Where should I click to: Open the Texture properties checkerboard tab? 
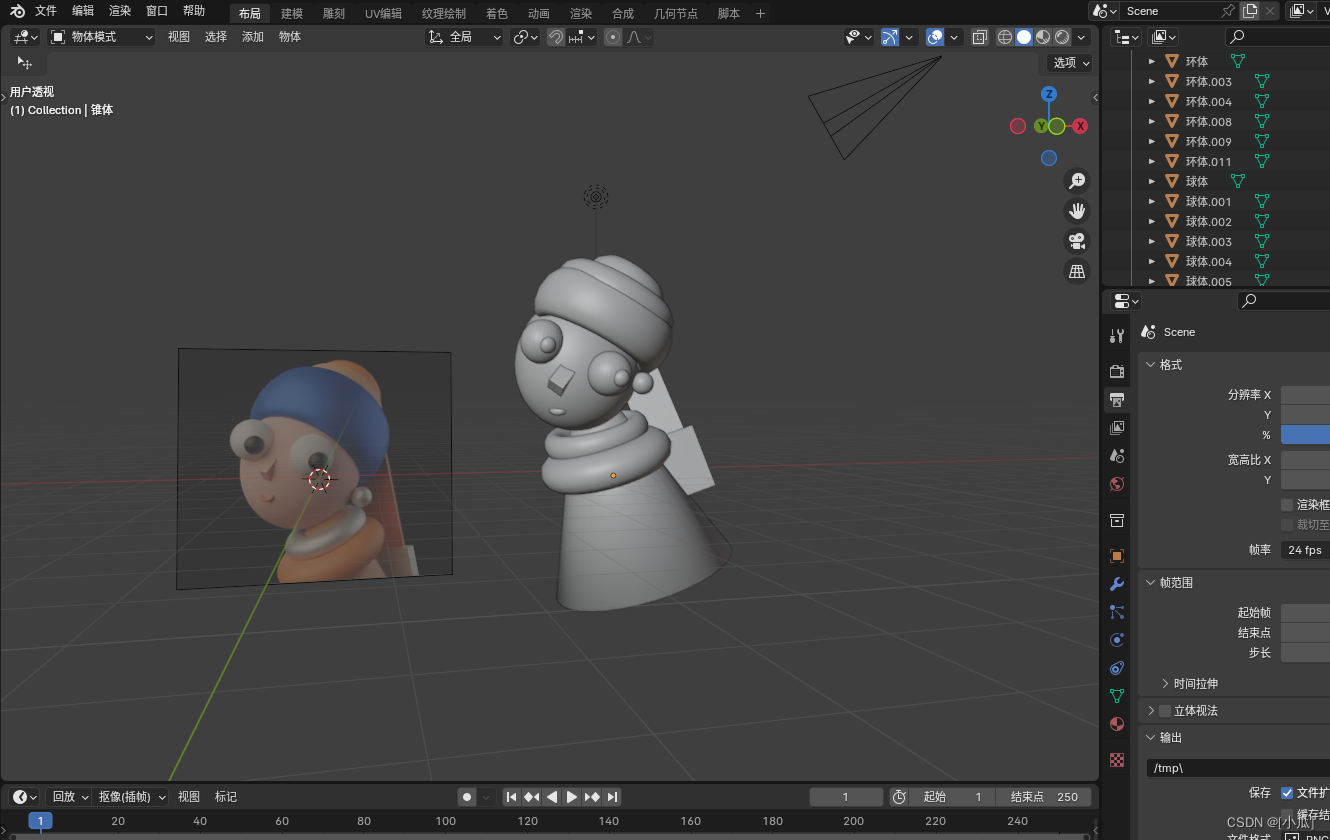[x=1117, y=760]
